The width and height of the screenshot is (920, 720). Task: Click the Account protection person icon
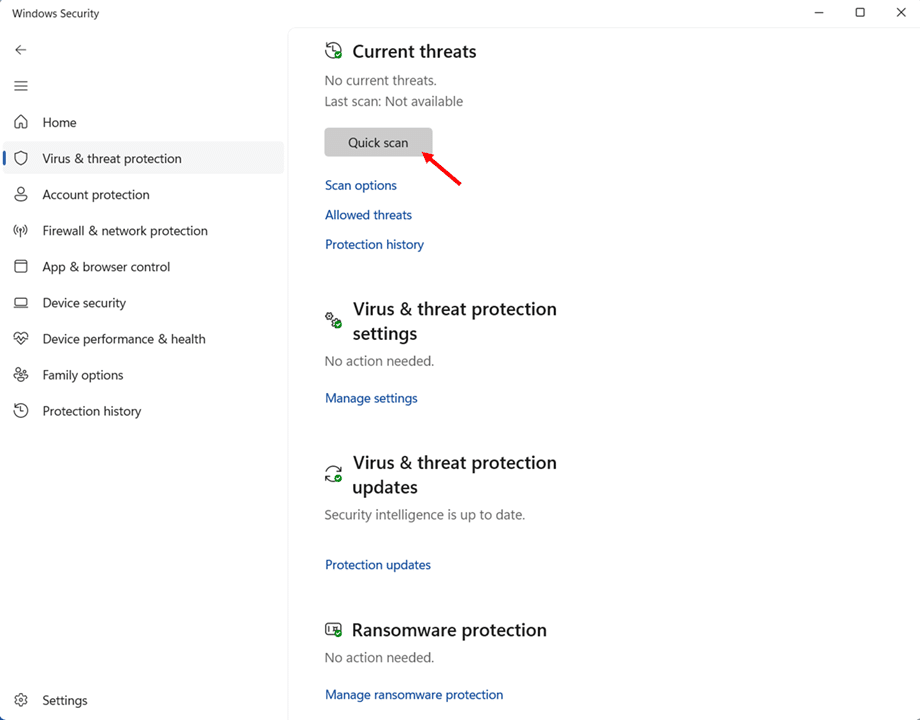21,195
